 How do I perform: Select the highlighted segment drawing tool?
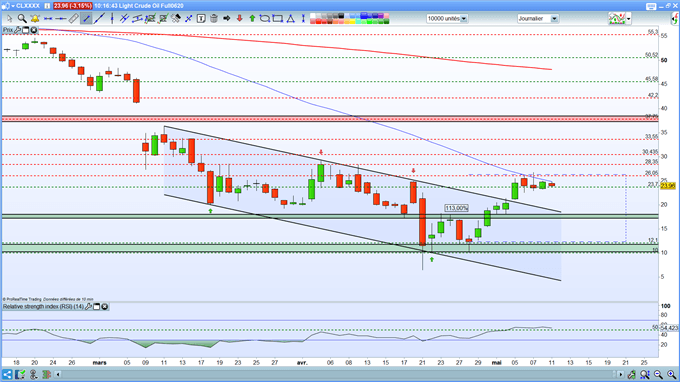(x=86, y=18)
